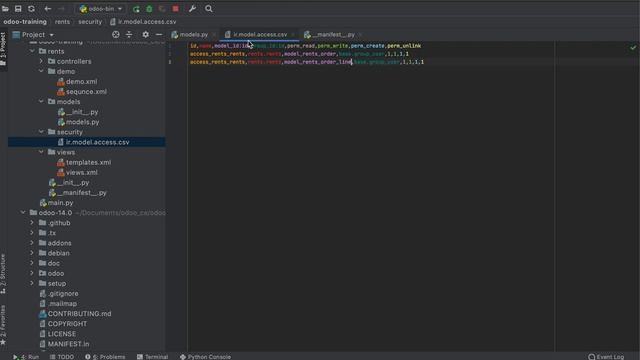Collapse the views folder
The height and width of the screenshot is (360, 640).
41,152
